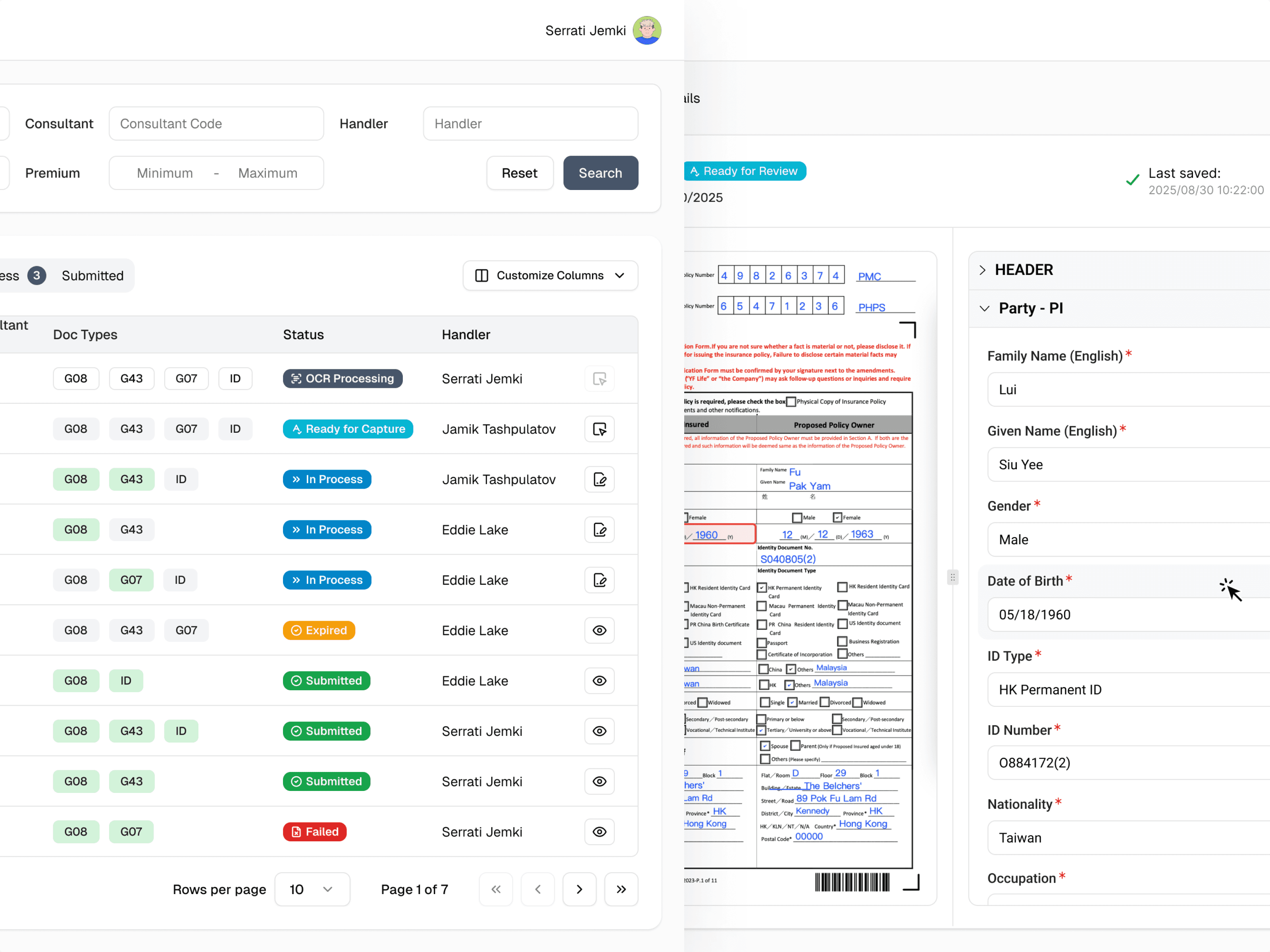The height and width of the screenshot is (952, 1270).
Task: Open Customize Columns dropdown
Action: coord(550,275)
